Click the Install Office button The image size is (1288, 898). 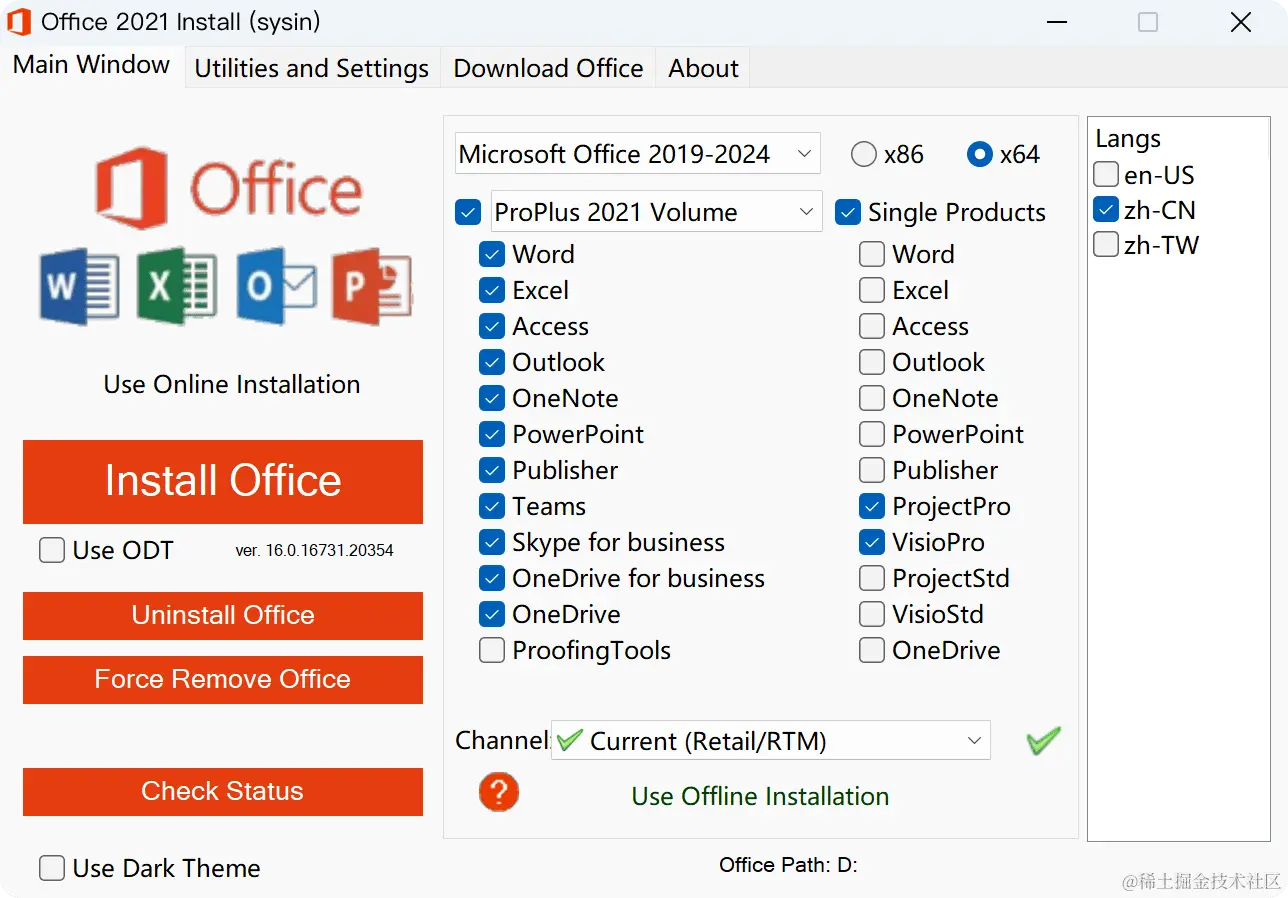tap(222, 481)
